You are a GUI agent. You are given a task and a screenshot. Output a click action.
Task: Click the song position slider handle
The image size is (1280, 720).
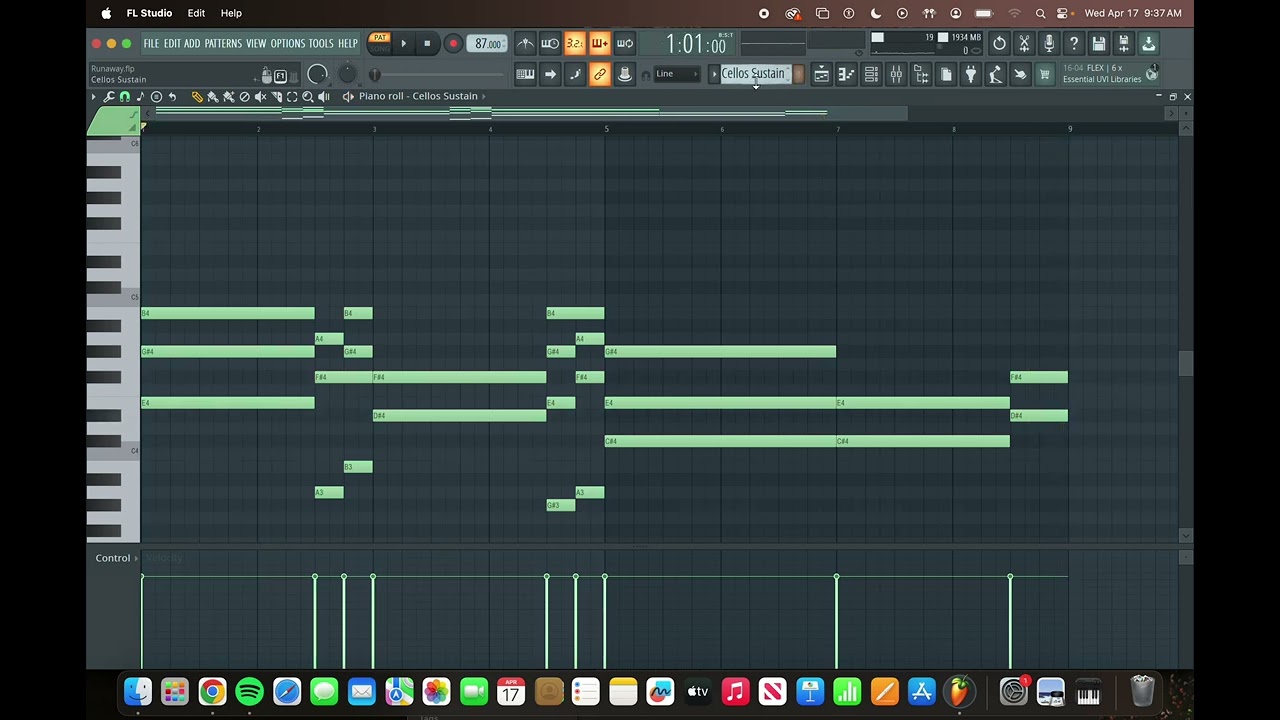point(375,74)
